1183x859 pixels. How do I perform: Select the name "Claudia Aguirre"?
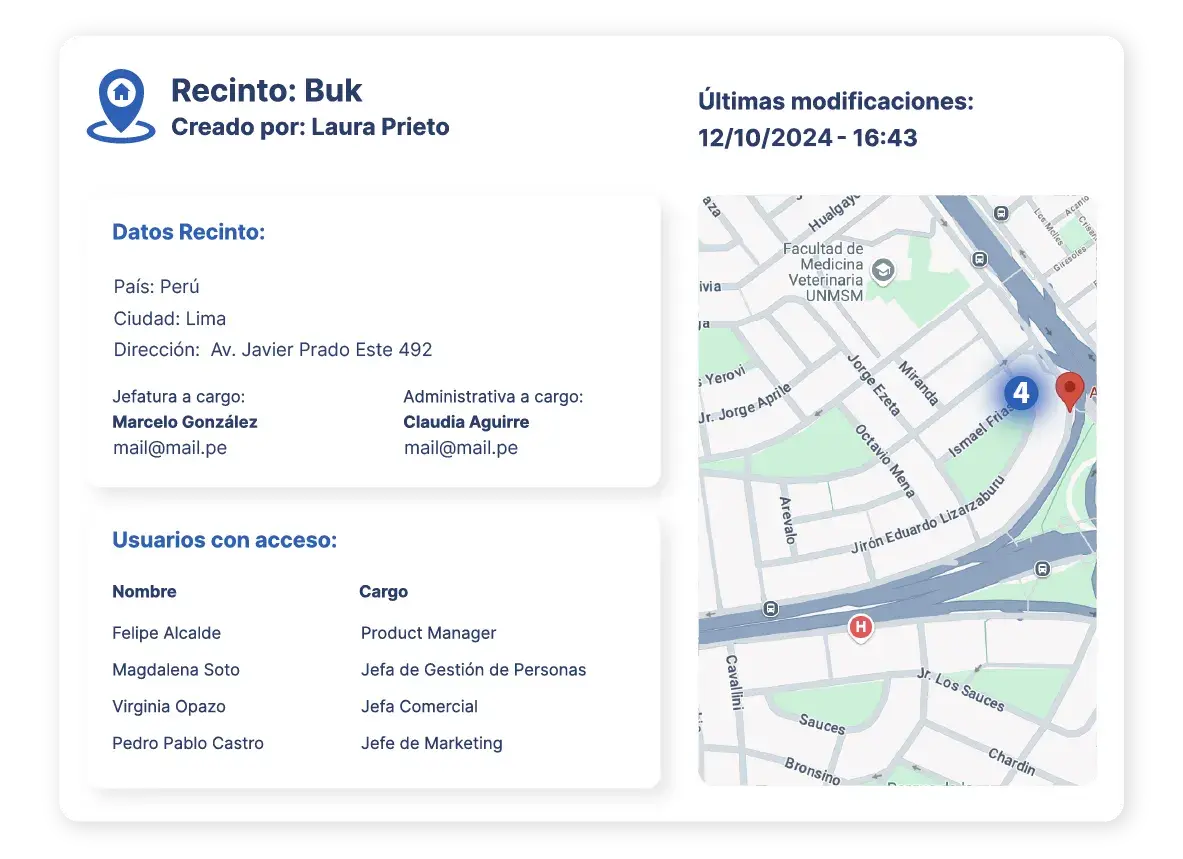pos(466,422)
